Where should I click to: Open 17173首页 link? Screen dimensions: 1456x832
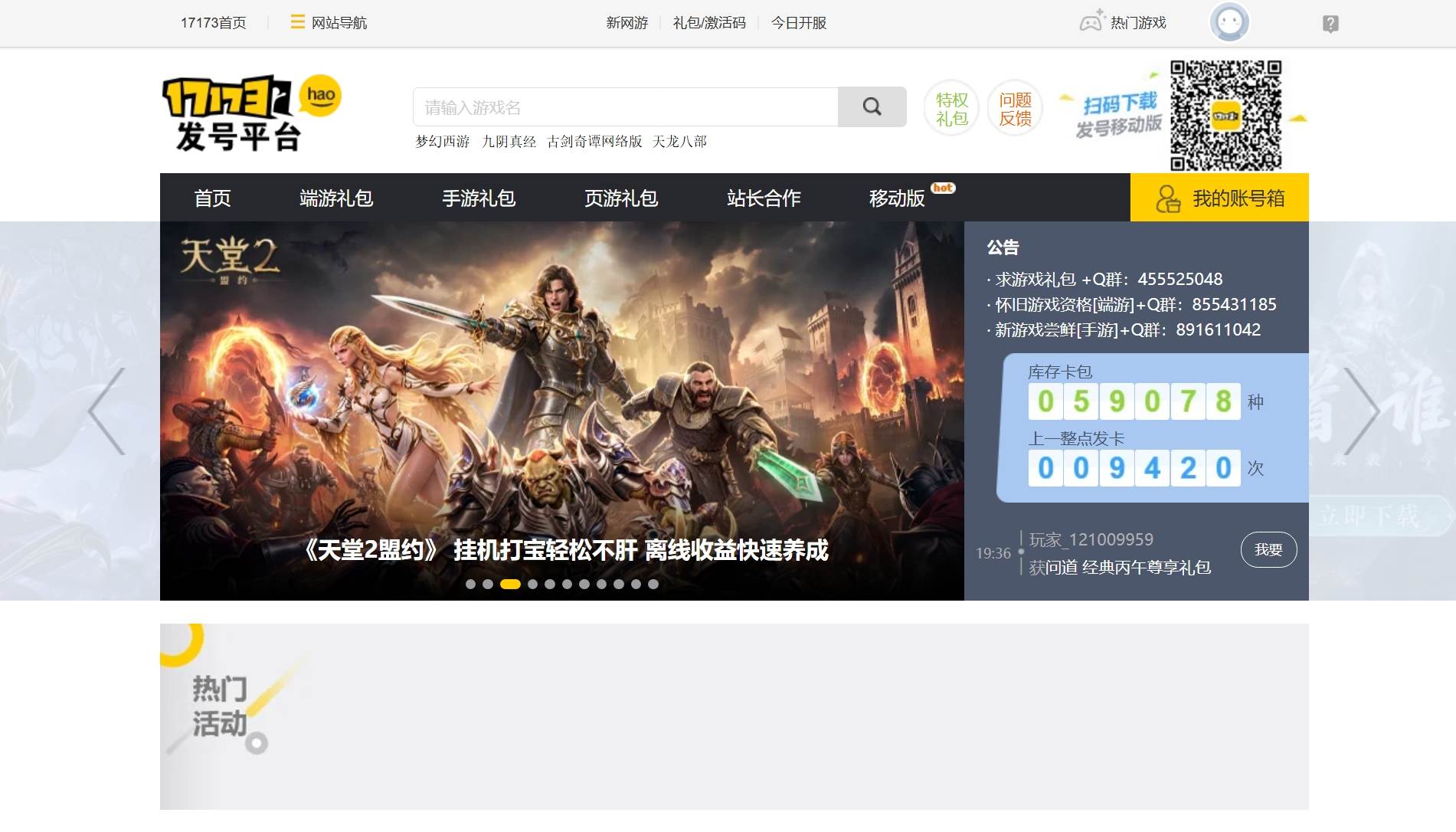click(213, 22)
